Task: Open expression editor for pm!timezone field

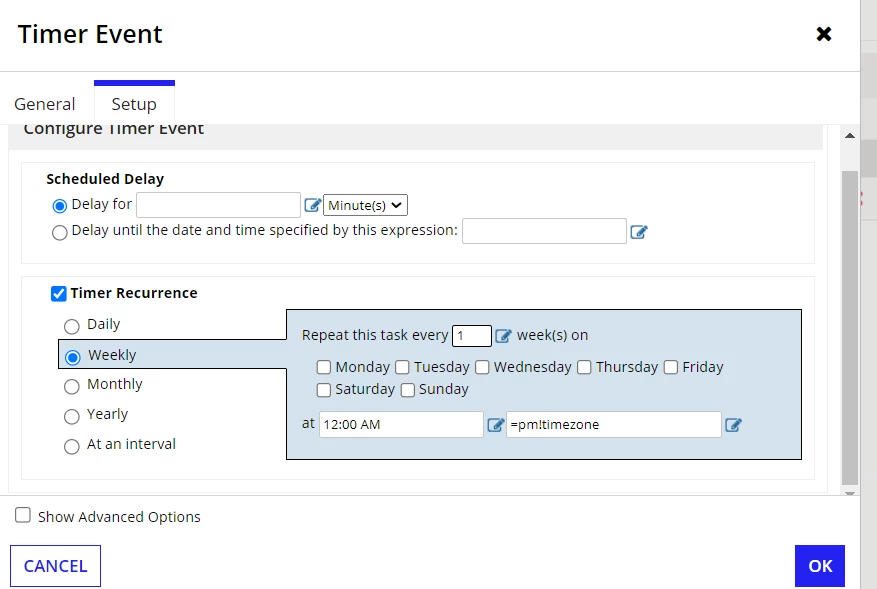Action: 733,425
